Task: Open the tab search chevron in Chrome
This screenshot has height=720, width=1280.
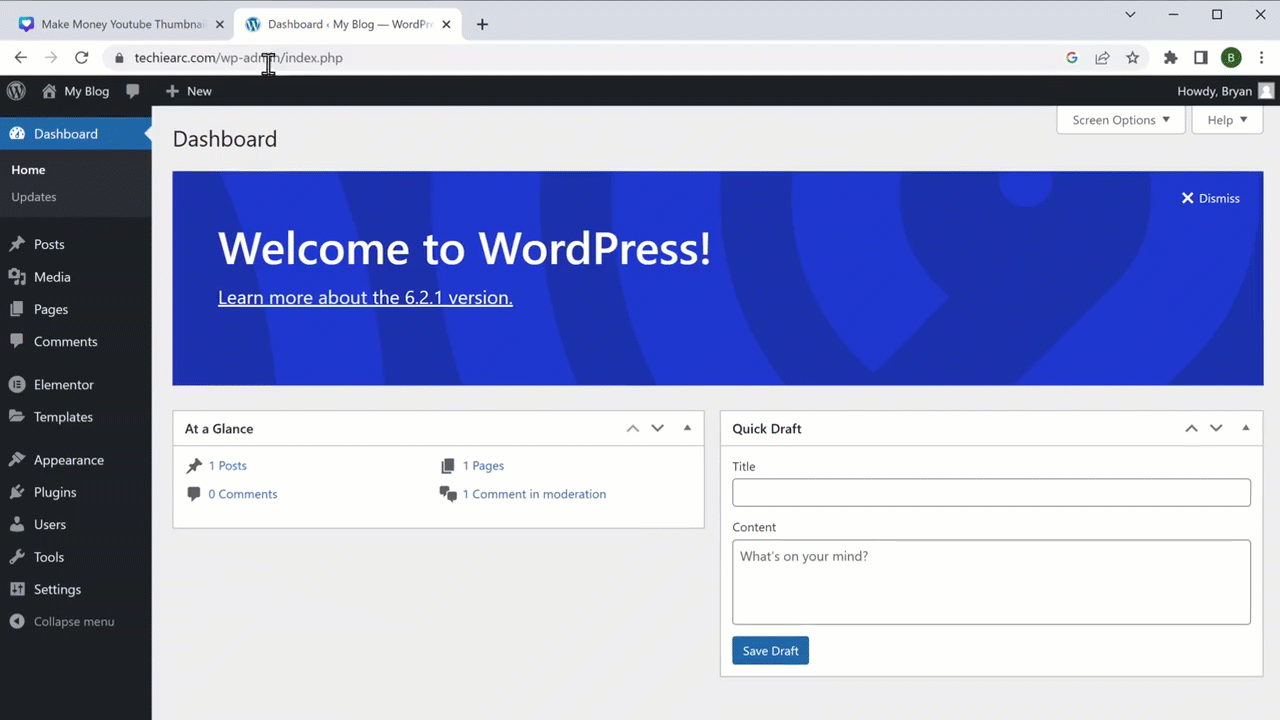Action: (x=1130, y=15)
